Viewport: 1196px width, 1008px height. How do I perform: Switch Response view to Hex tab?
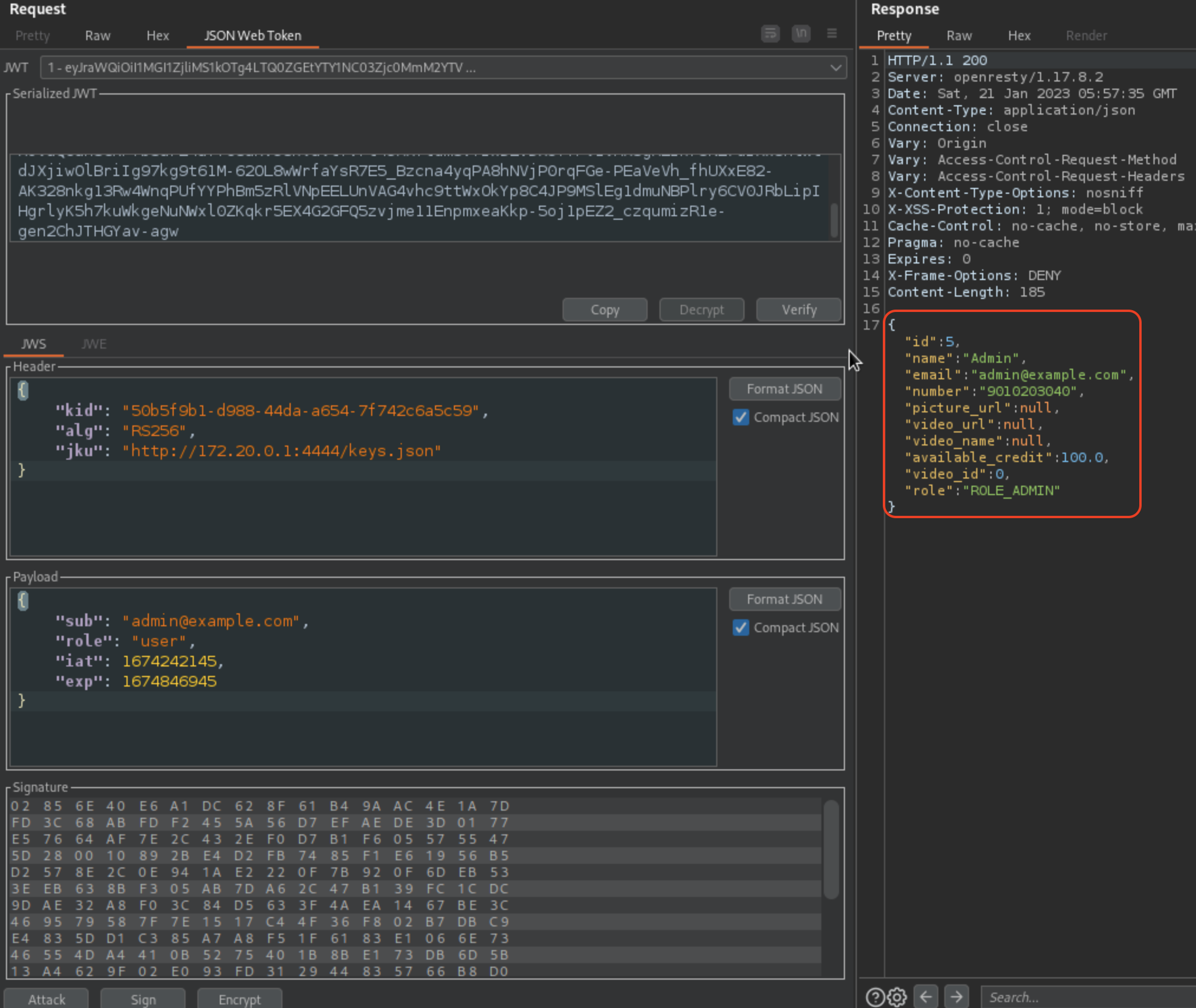(1019, 35)
